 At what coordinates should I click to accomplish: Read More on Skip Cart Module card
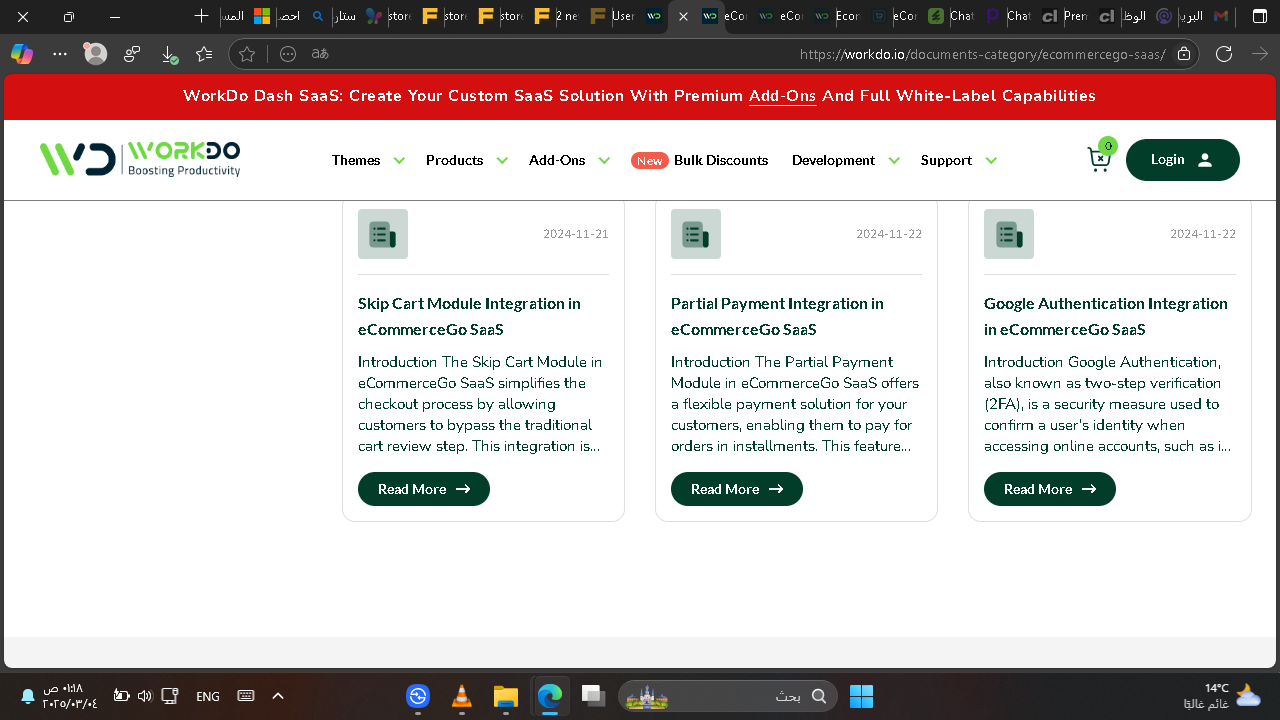(x=424, y=489)
